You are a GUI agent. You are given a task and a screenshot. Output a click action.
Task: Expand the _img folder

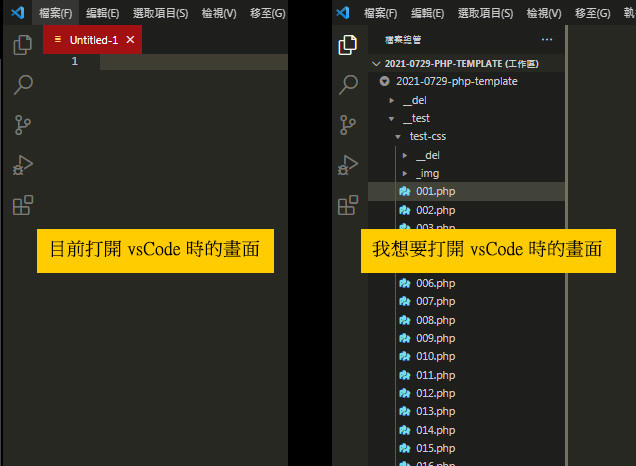[x=466, y=174]
